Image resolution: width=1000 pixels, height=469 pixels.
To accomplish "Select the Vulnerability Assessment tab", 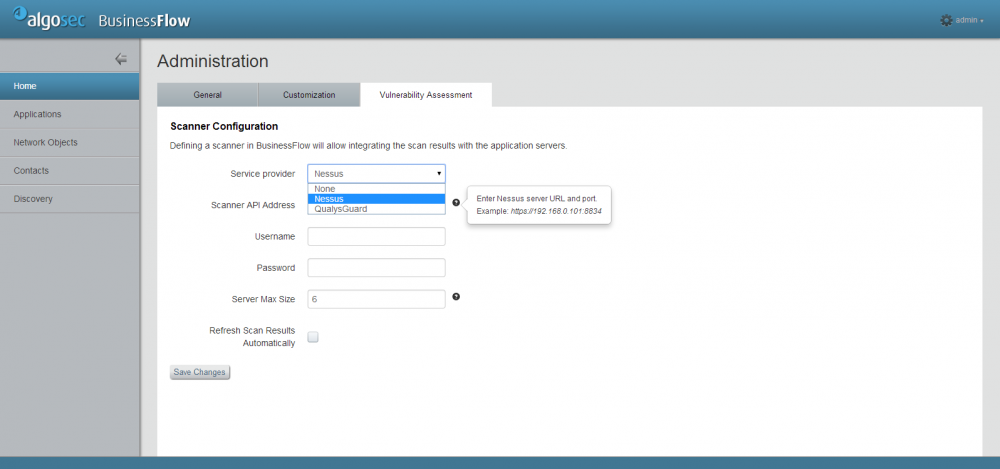I will click(x=425, y=94).
